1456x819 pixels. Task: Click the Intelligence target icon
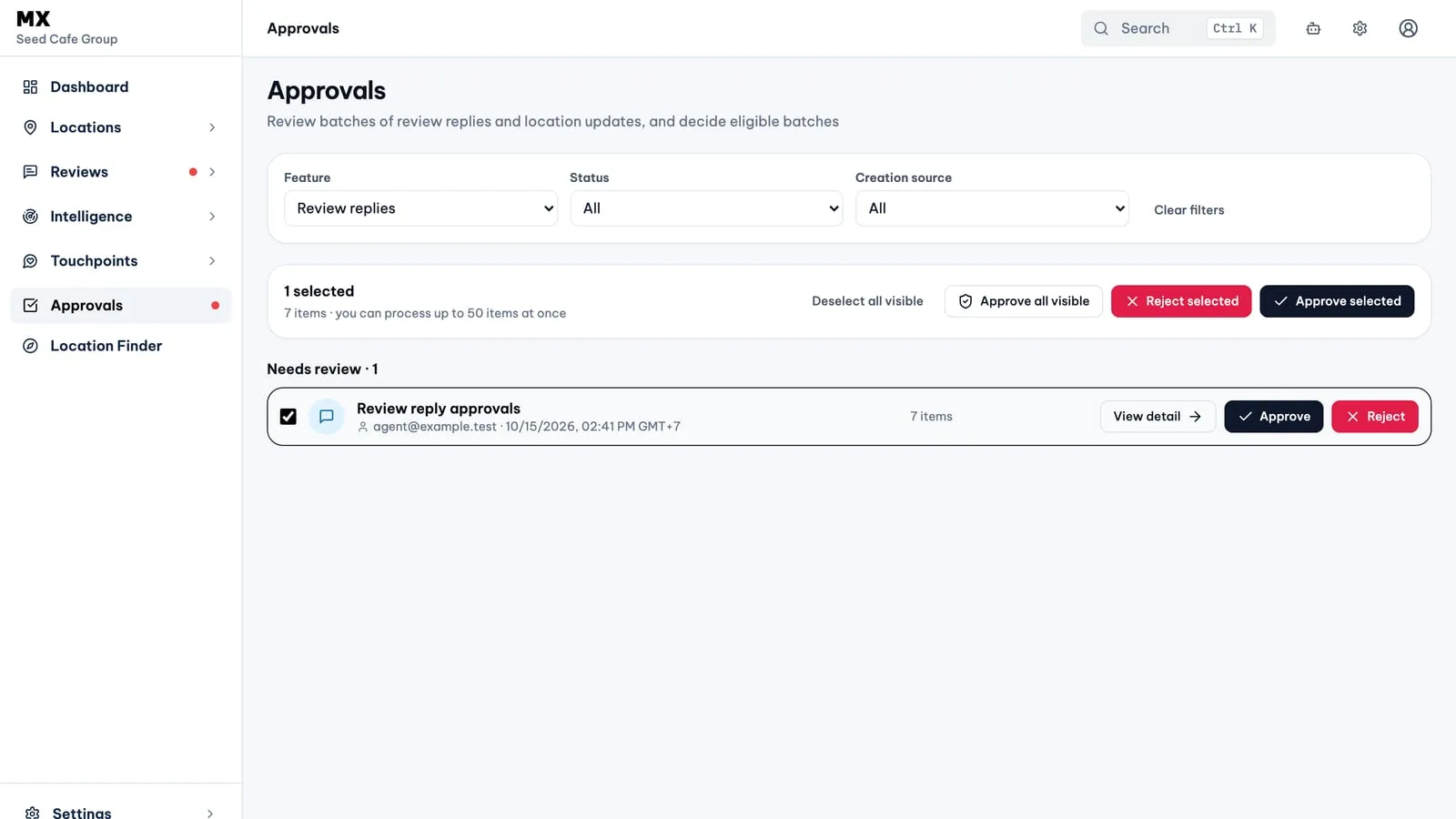(30, 217)
